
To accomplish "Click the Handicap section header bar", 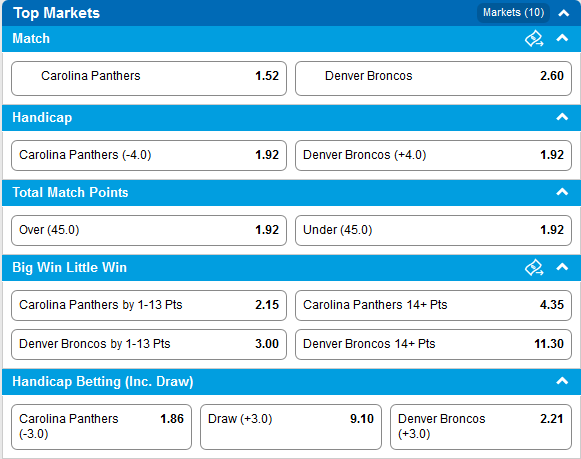I will (291, 118).
